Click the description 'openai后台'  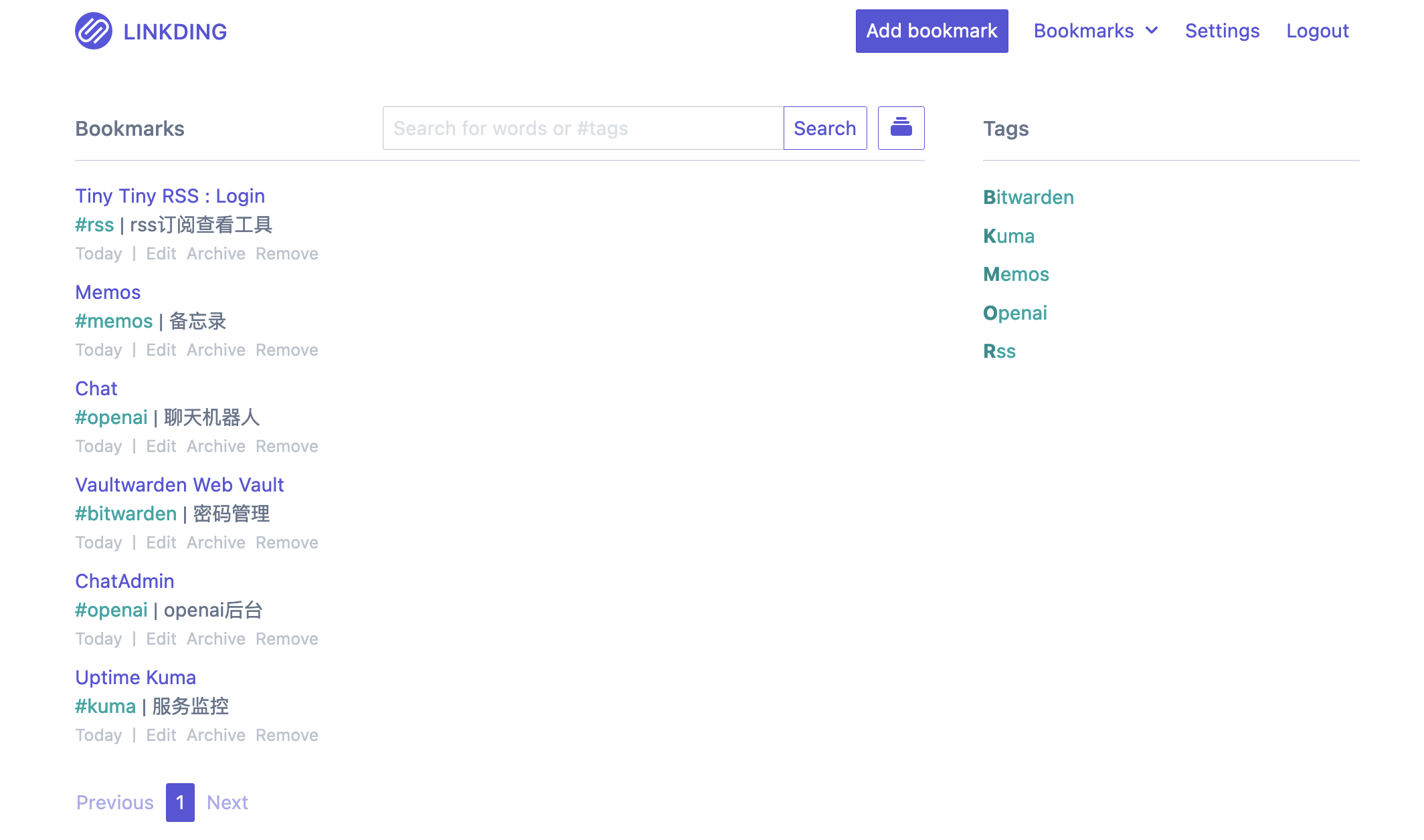pos(213,610)
